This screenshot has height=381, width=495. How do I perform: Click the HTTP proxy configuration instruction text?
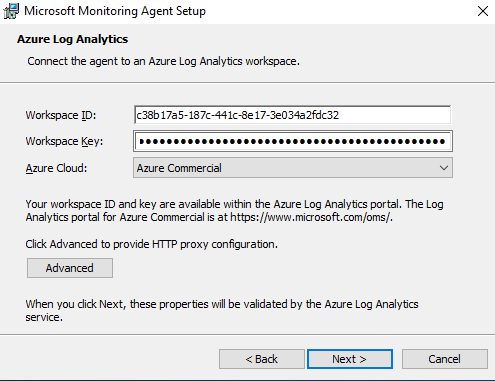(x=152, y=244)
